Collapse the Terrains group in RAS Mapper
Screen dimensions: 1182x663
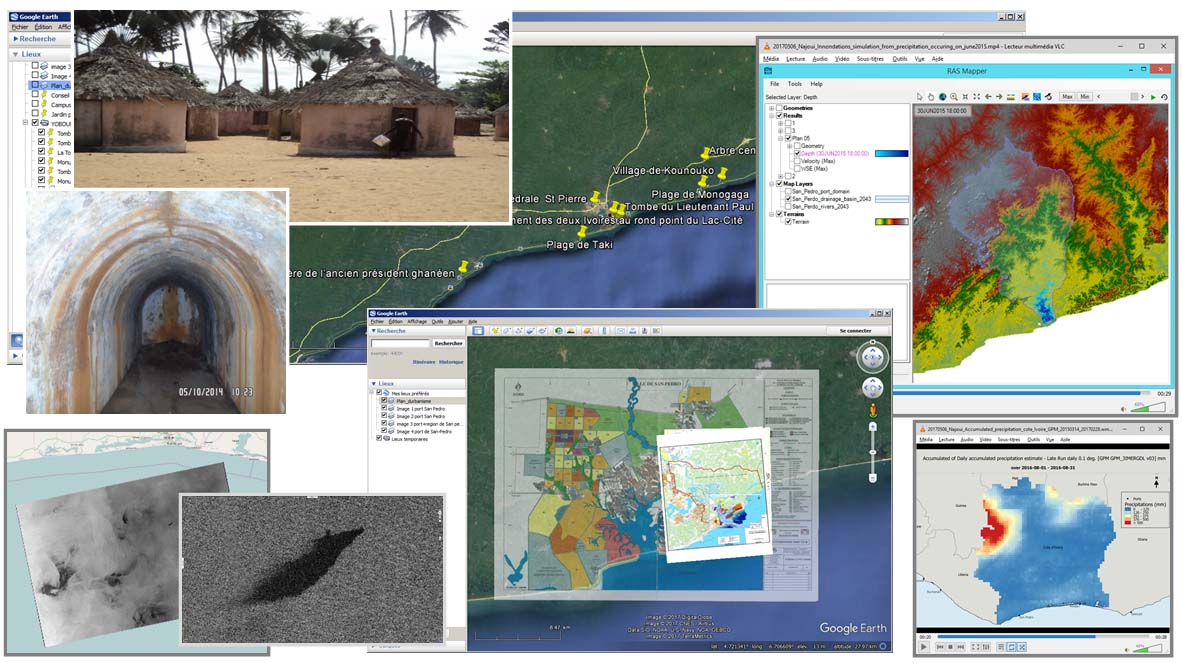coord(771,214)
